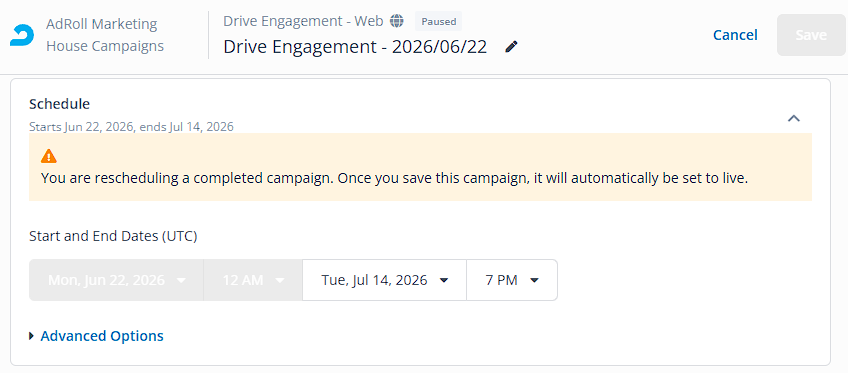Screen dimensions: 848x373
Task: Click the Paused status badge
Action: coord(439,22)
